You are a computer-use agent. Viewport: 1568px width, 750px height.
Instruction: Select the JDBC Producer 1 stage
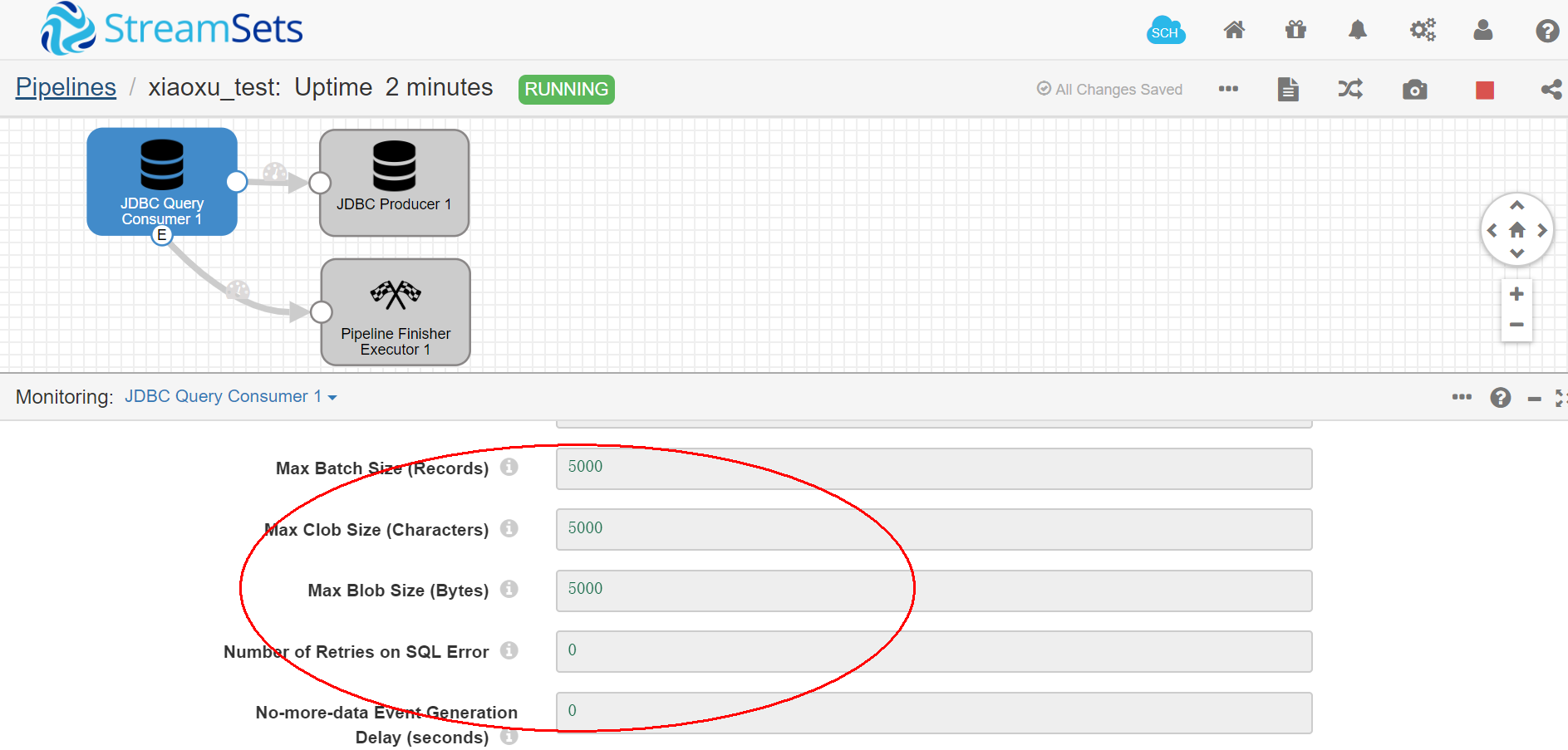395,183
